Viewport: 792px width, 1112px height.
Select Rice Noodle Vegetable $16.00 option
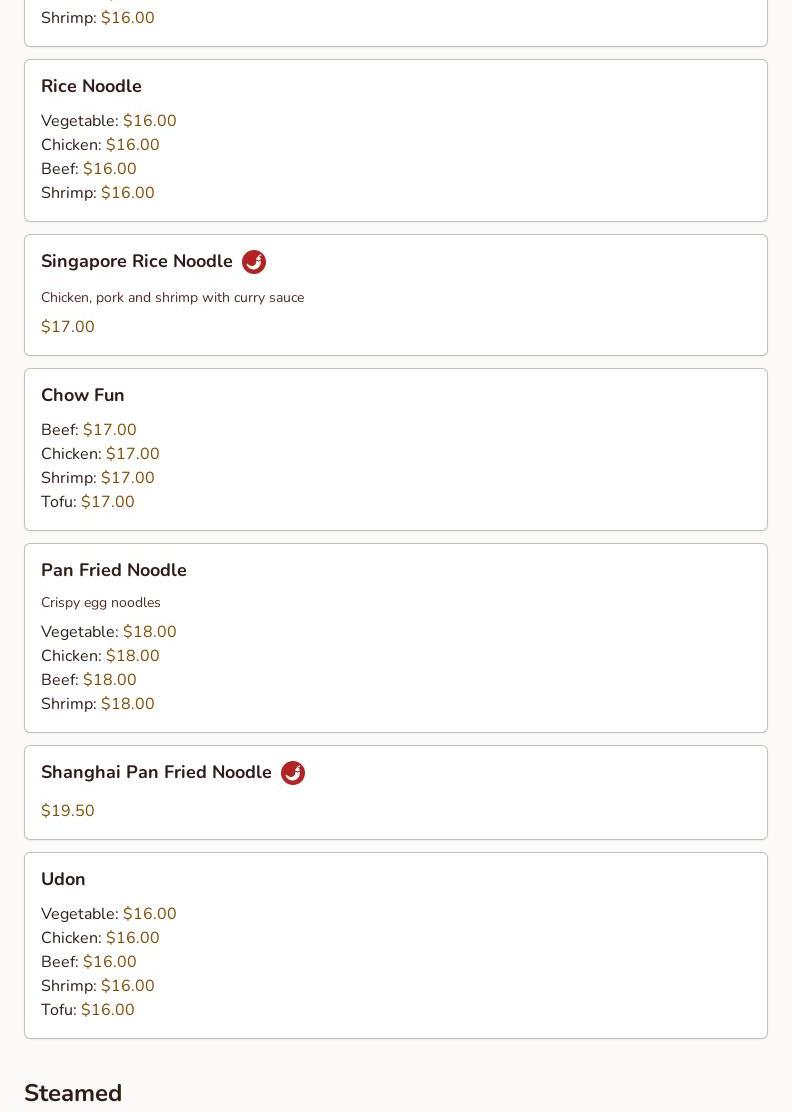coord(108,121)
